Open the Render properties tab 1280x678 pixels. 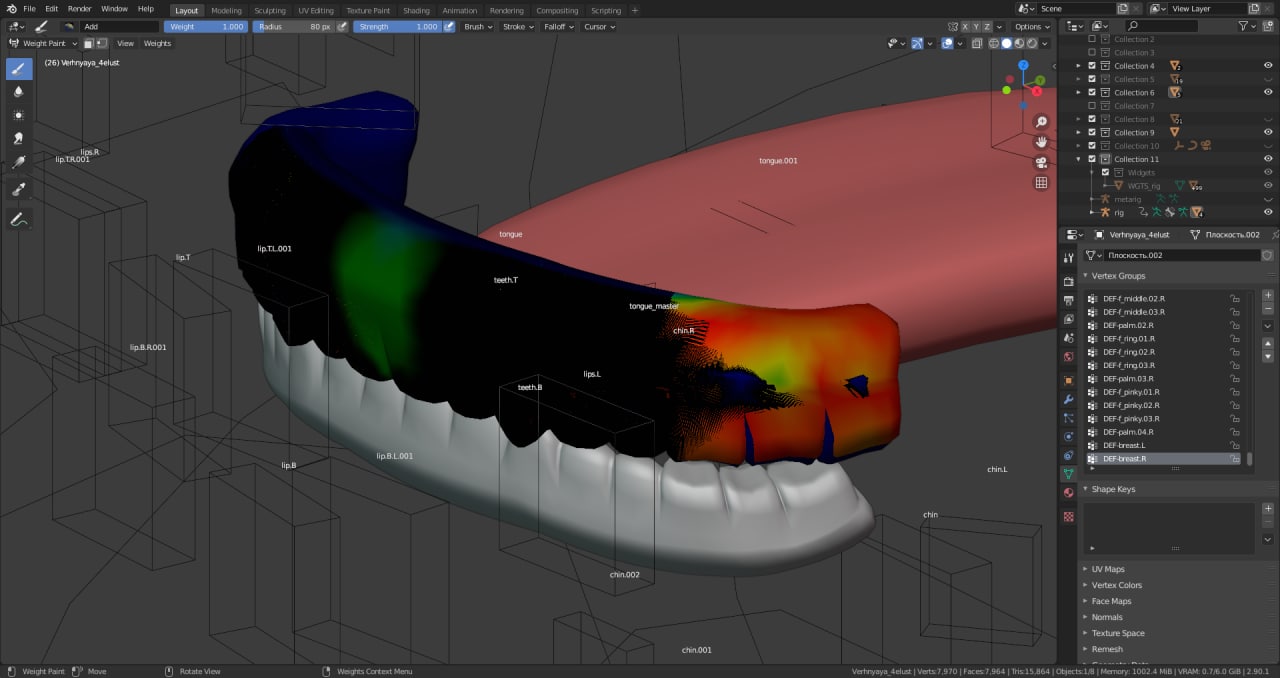point(1068,282)
